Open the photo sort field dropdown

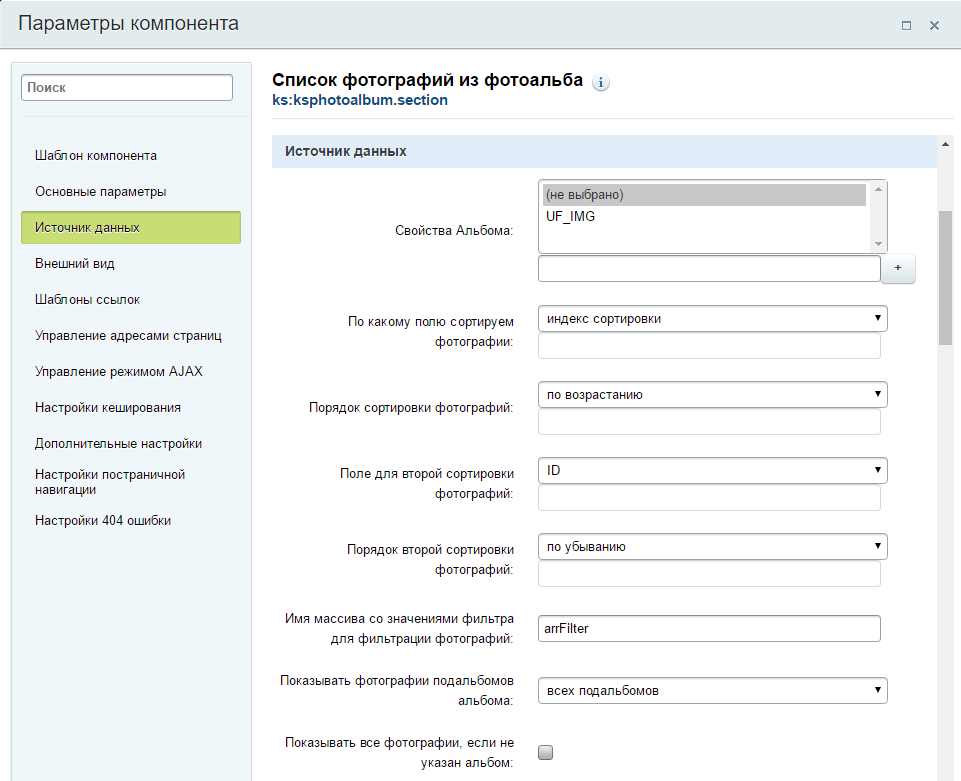(x=713, y=318)
